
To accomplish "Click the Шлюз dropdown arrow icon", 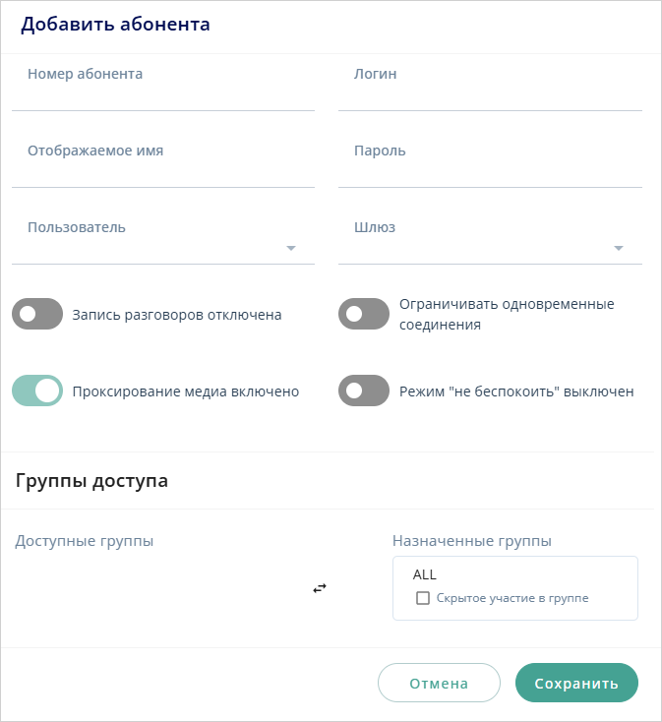I will click(618, 248).
